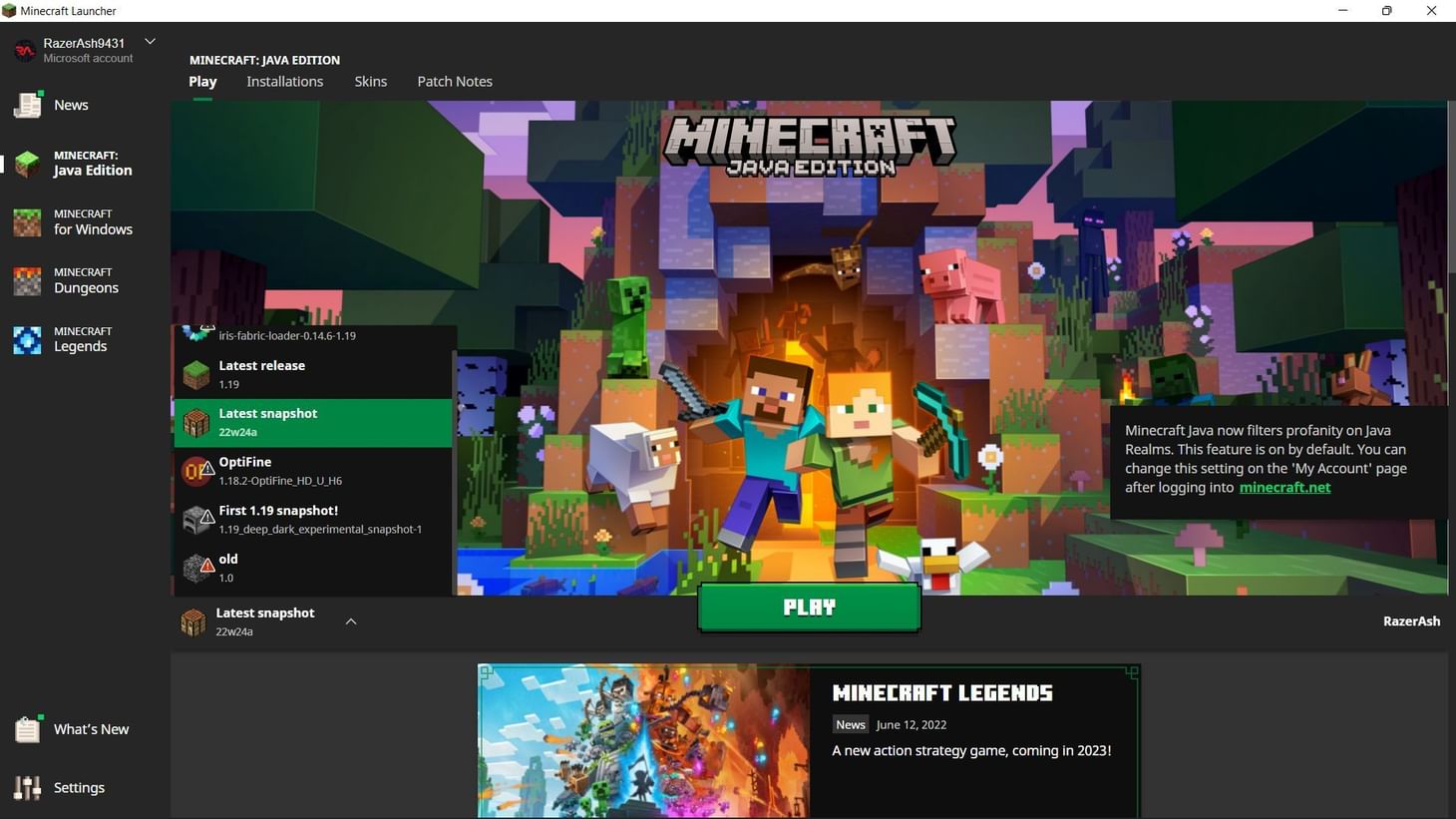
Task: Switch to the Installations tab
Action: [284, 81]
